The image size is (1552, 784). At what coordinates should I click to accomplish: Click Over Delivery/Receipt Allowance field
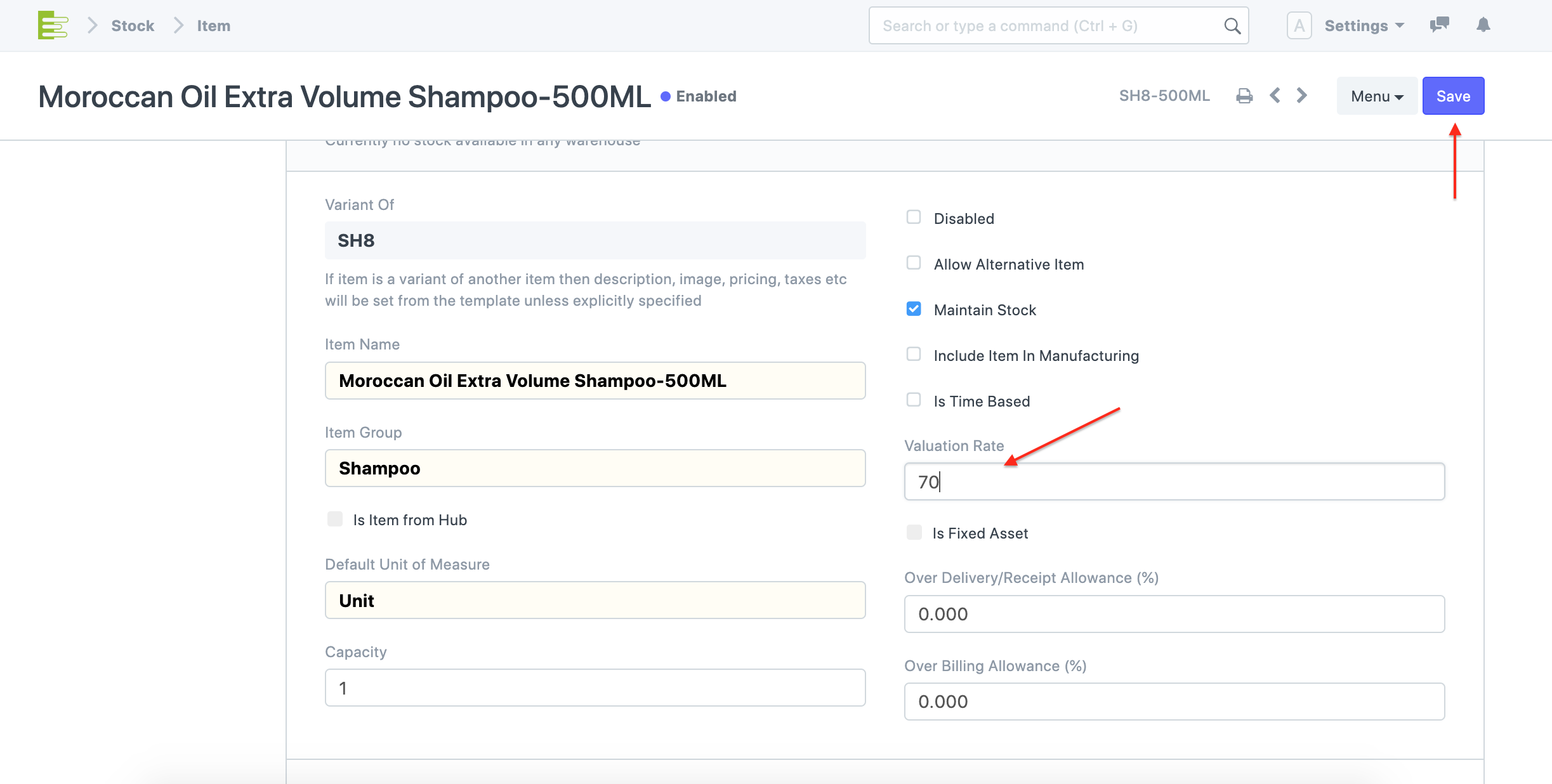click(1174, 613)
